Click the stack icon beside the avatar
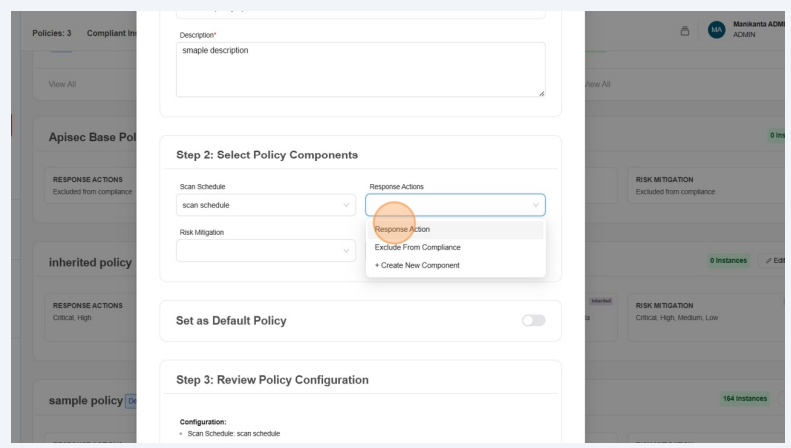Screen dimensions: 791x448 (x=685, y=31)
